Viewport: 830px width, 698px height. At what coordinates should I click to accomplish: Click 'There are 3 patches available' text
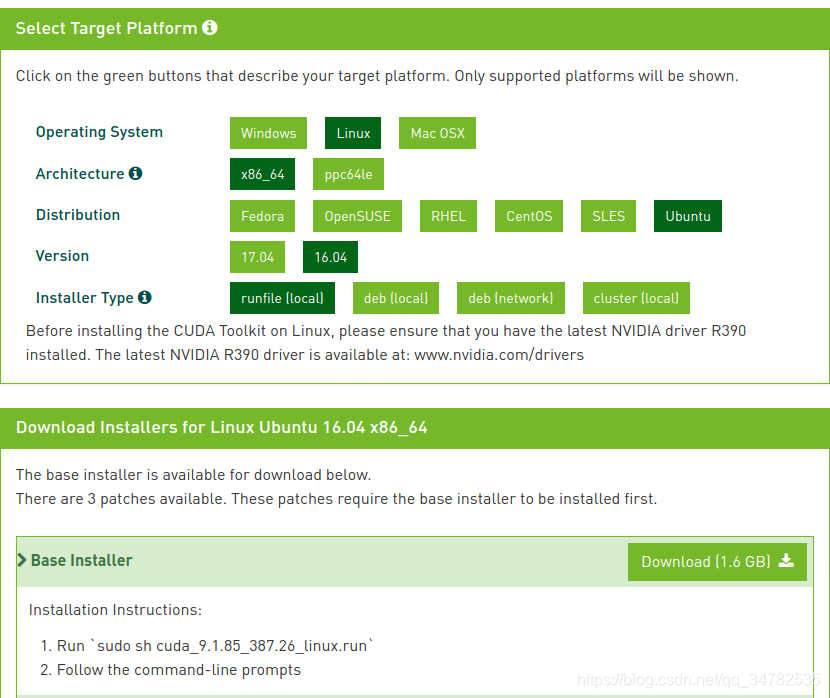[336, 499]
